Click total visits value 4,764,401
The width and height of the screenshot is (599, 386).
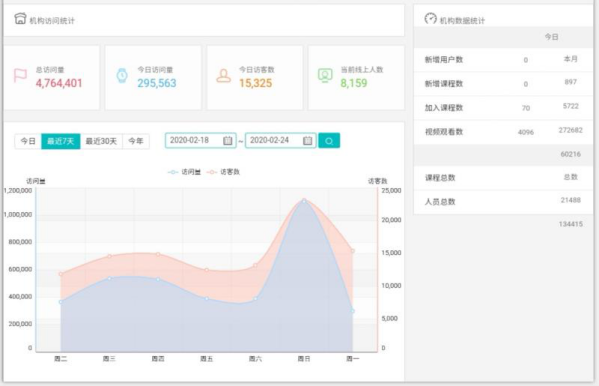(x=59, y=83)
